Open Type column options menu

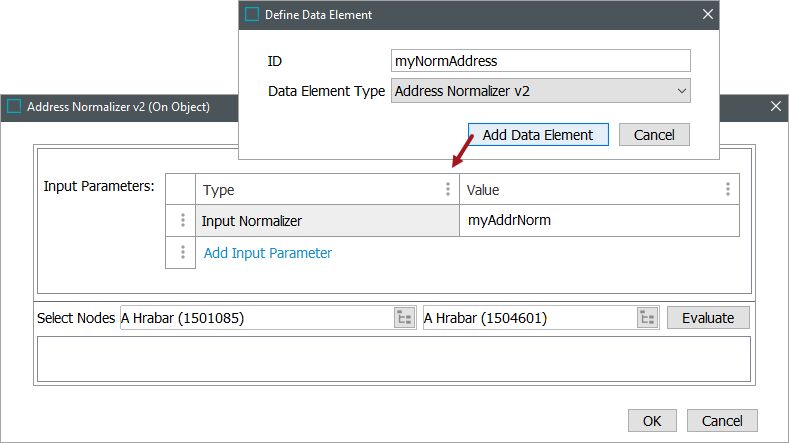(447, 189)
